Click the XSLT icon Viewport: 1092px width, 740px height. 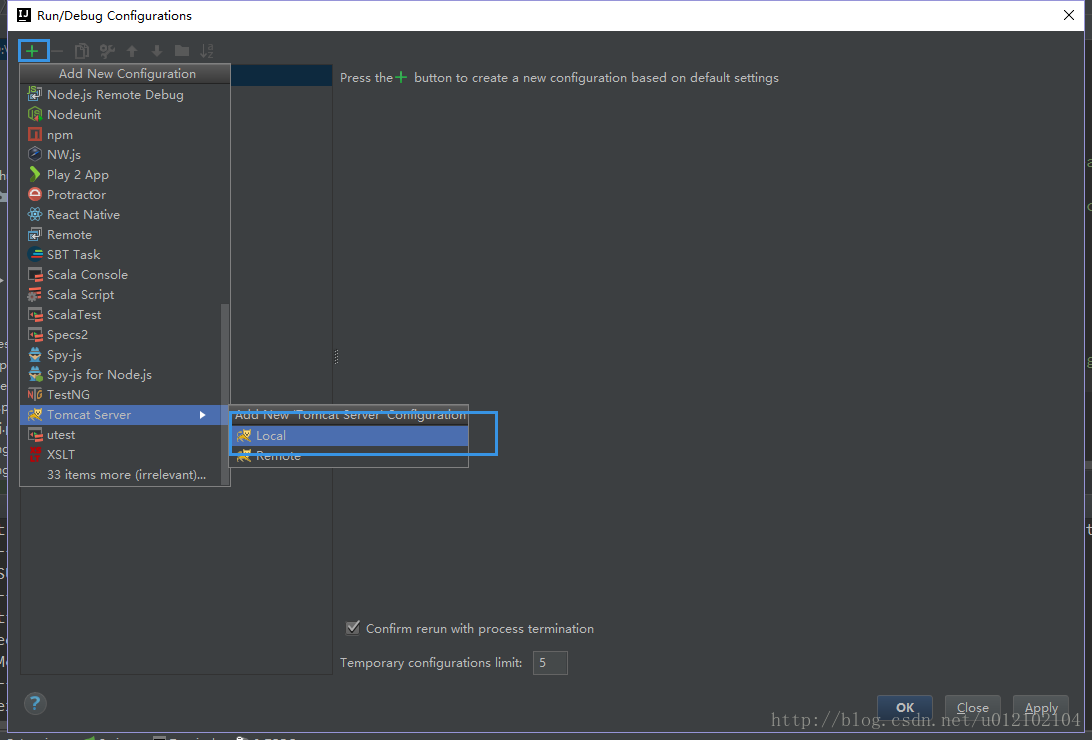point(35,454)
